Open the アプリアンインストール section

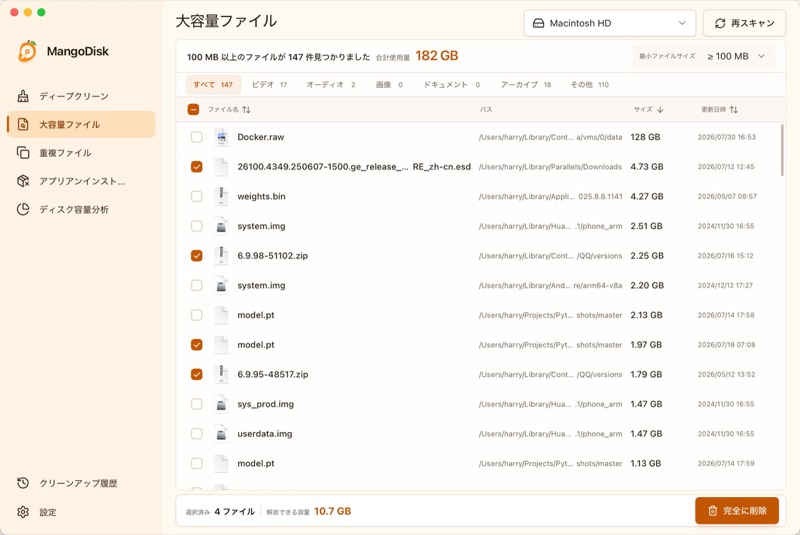pos(81,181)
